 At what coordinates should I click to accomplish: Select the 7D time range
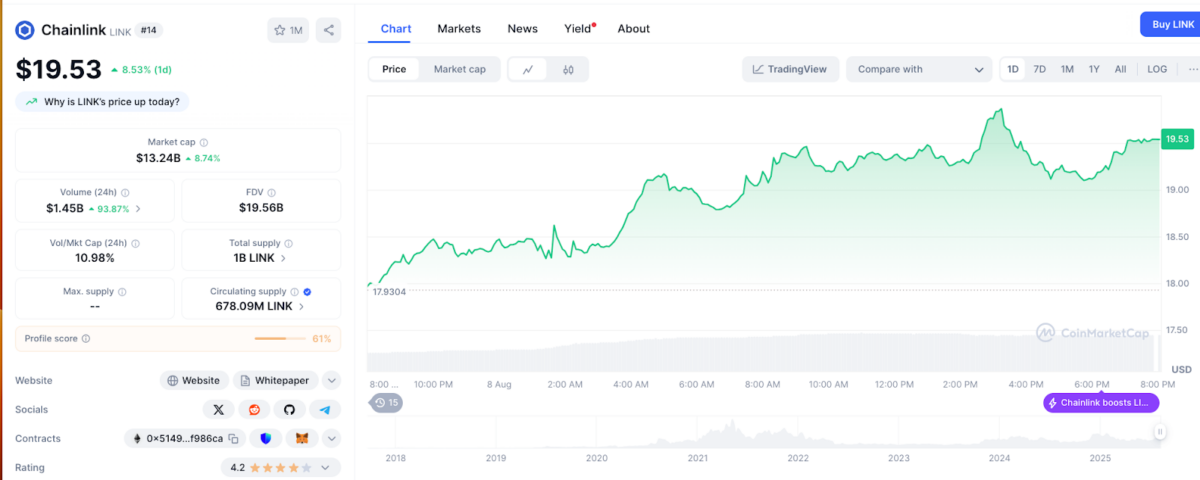coord(1040,69)
